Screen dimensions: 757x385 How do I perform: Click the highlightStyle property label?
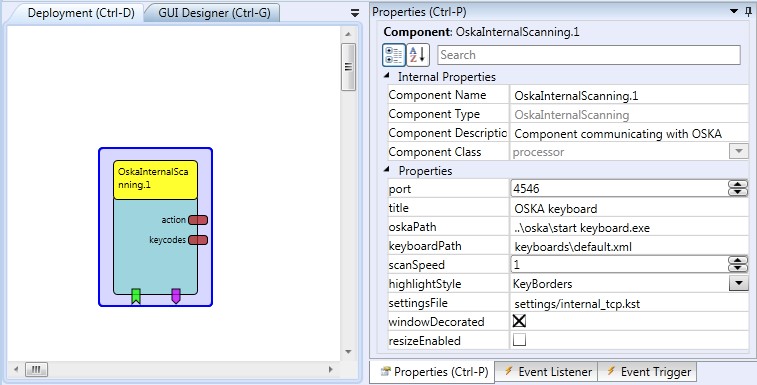(x=425, y=284)
